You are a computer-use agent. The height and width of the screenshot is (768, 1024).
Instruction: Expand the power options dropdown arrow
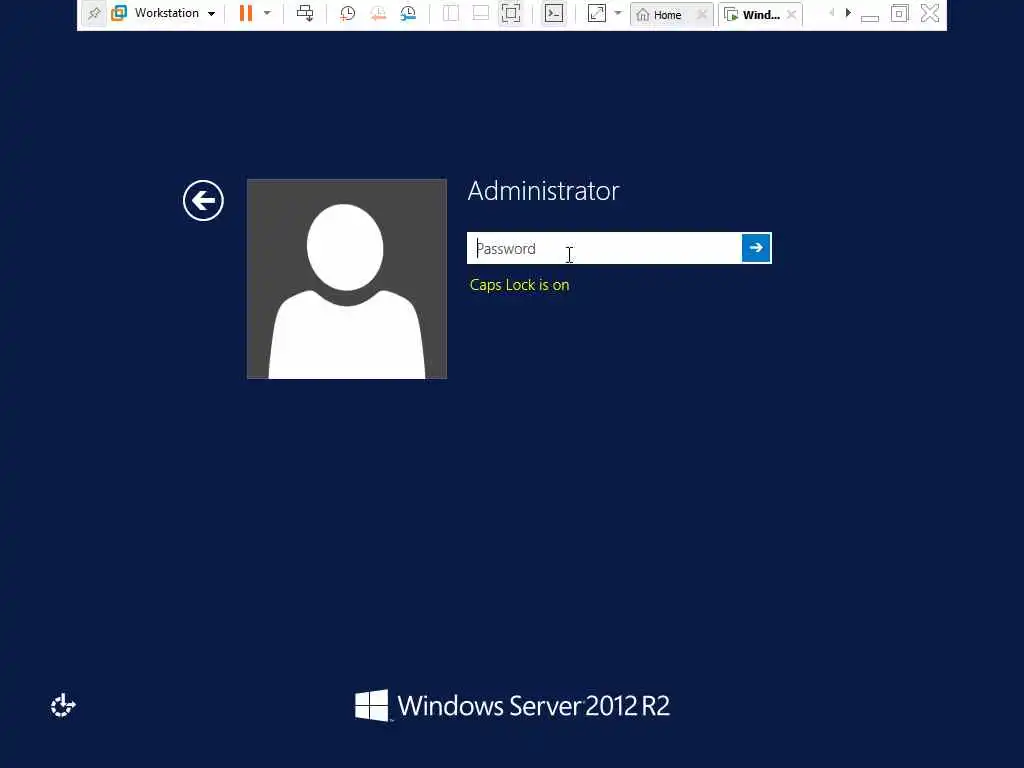pos(267,13)
